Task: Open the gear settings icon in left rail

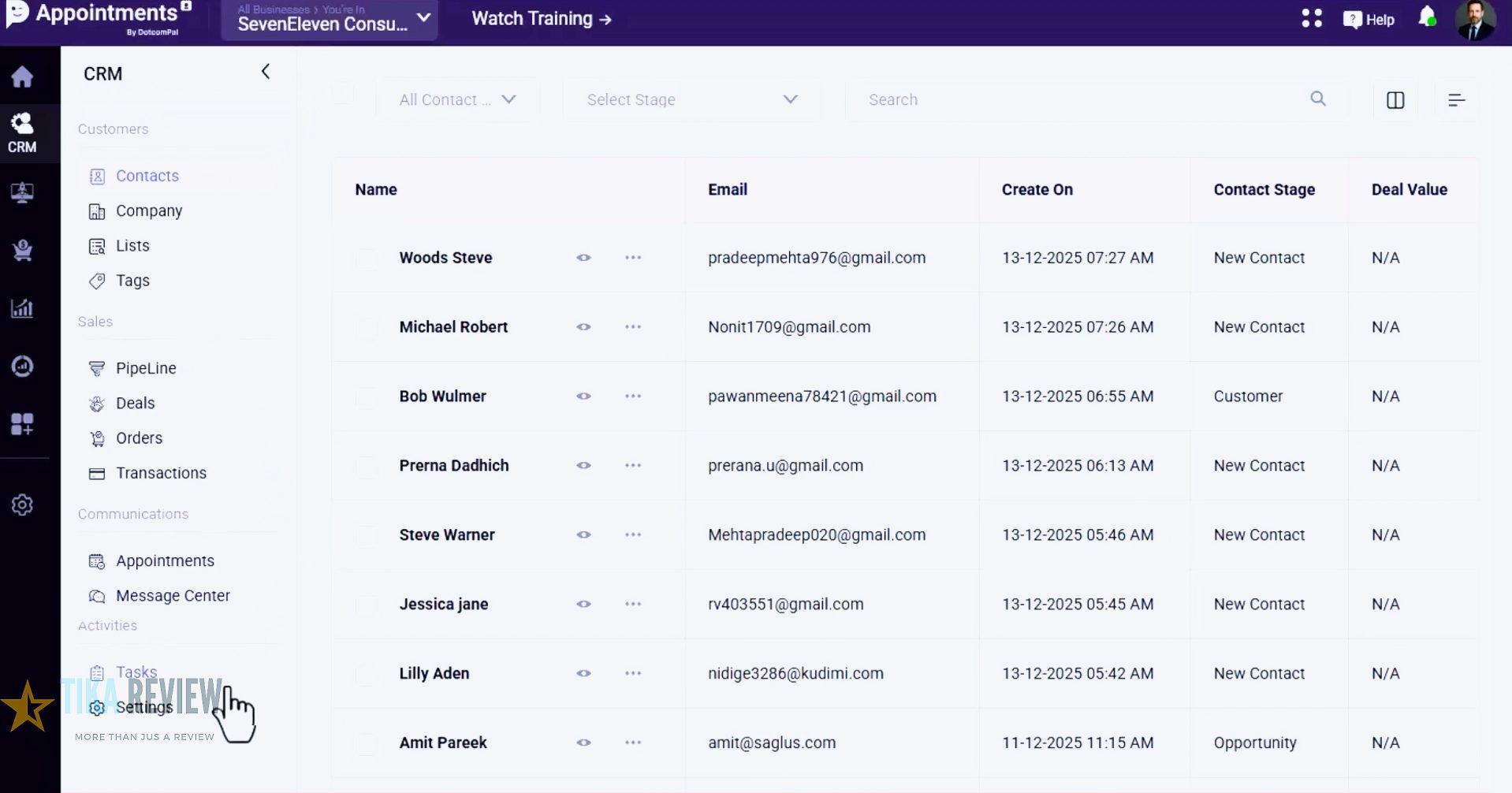Action: pos(22,504)
